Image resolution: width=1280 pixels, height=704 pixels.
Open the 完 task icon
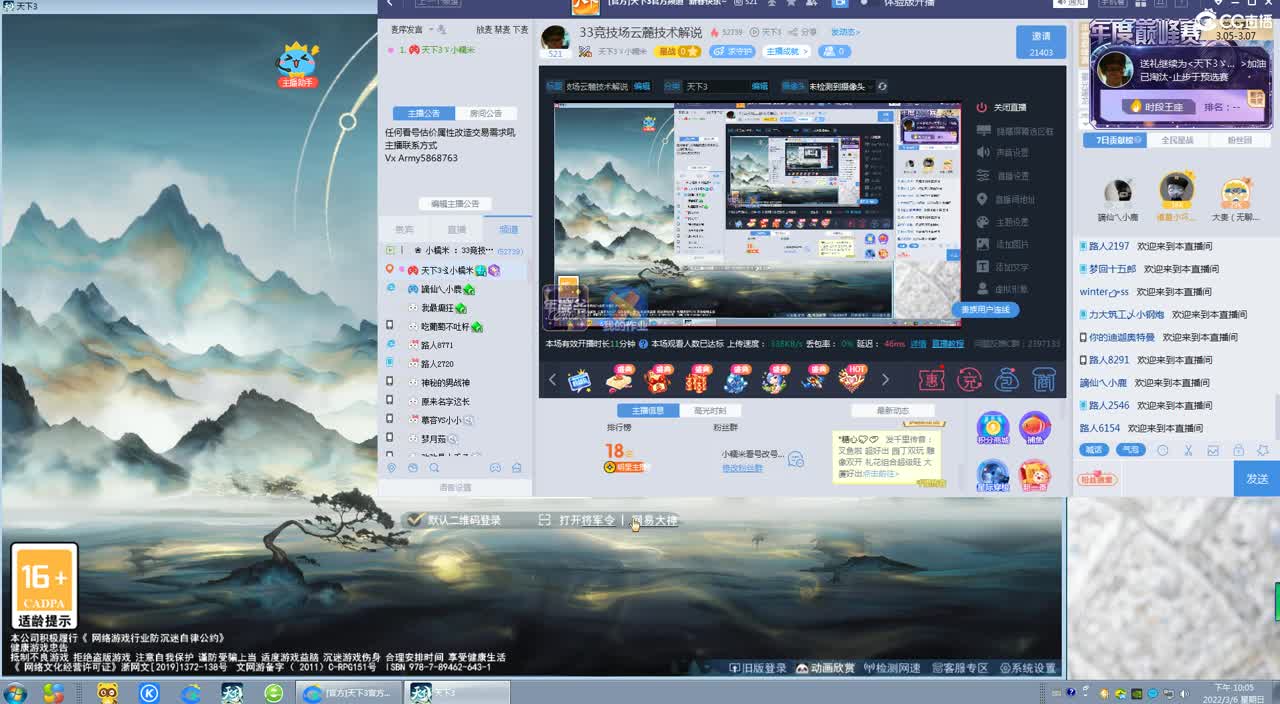[x=969, y=379]
